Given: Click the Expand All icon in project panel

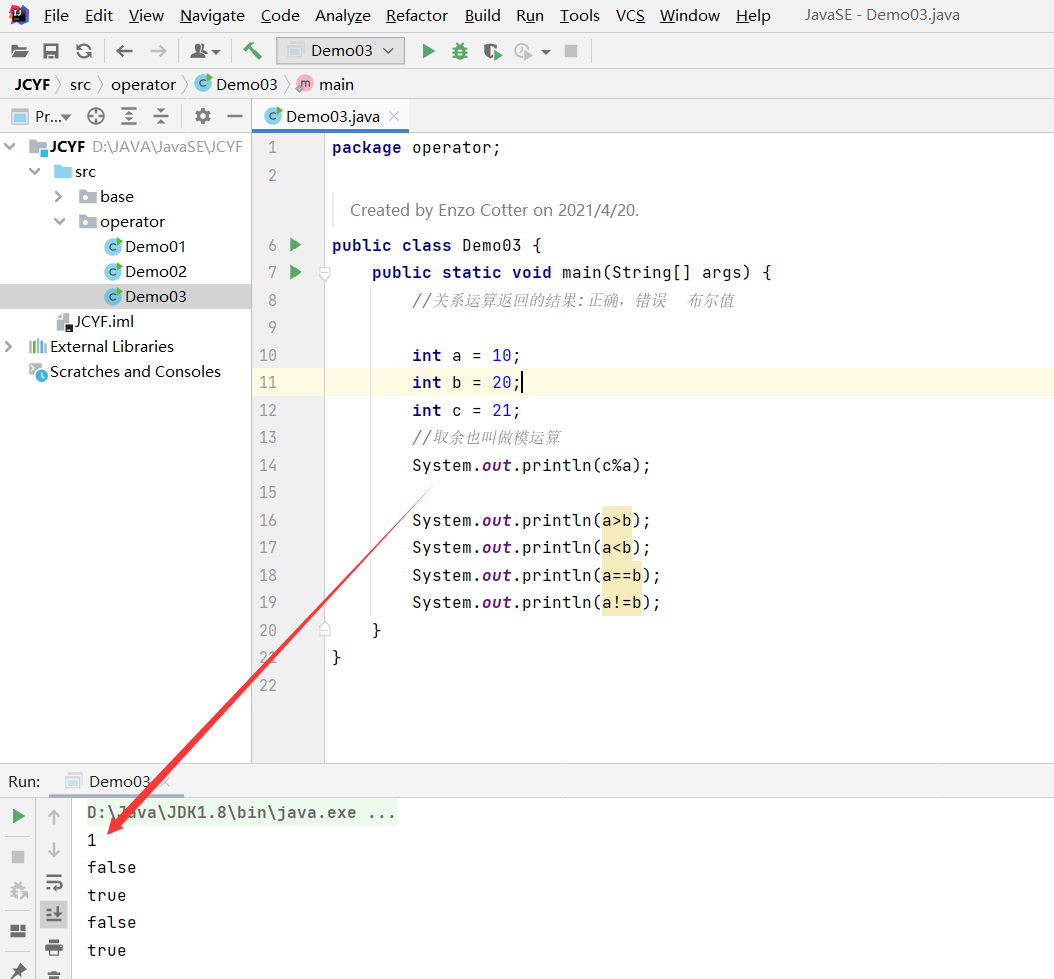Looking at the screenshot, I should click(128, 116).
